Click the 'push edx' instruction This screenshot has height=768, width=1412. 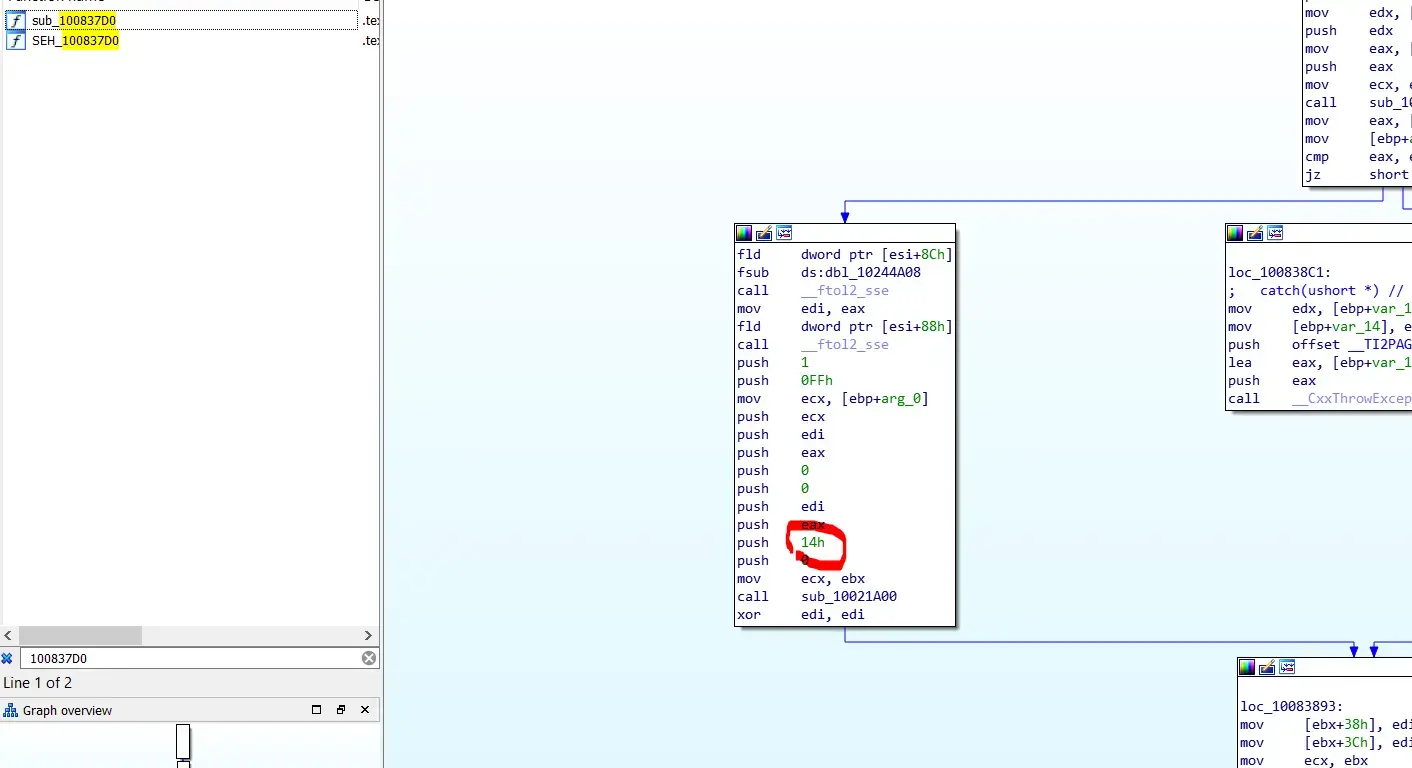pyautogui.click(x=1349, y=31)
